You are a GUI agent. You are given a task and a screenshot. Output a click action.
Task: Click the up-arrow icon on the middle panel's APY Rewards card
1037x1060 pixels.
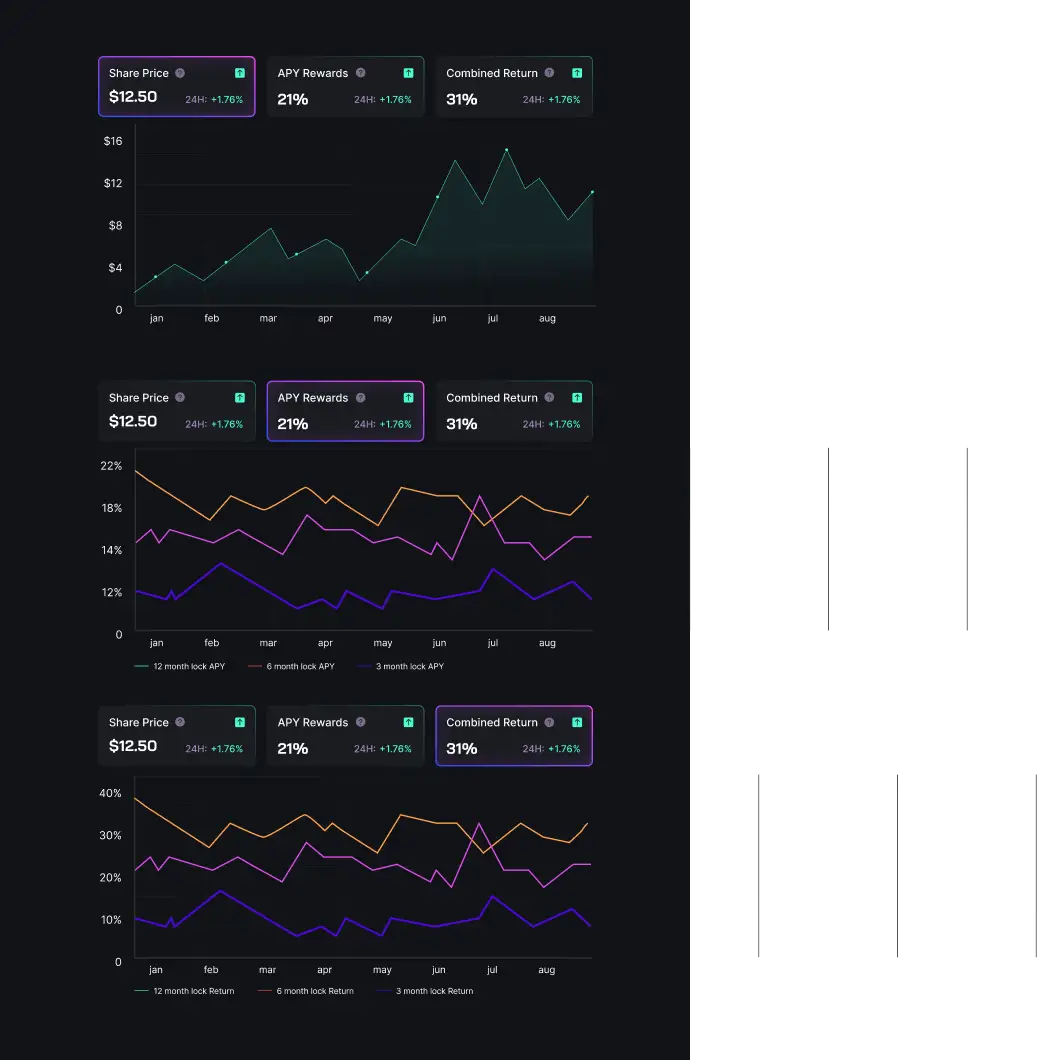408,398
